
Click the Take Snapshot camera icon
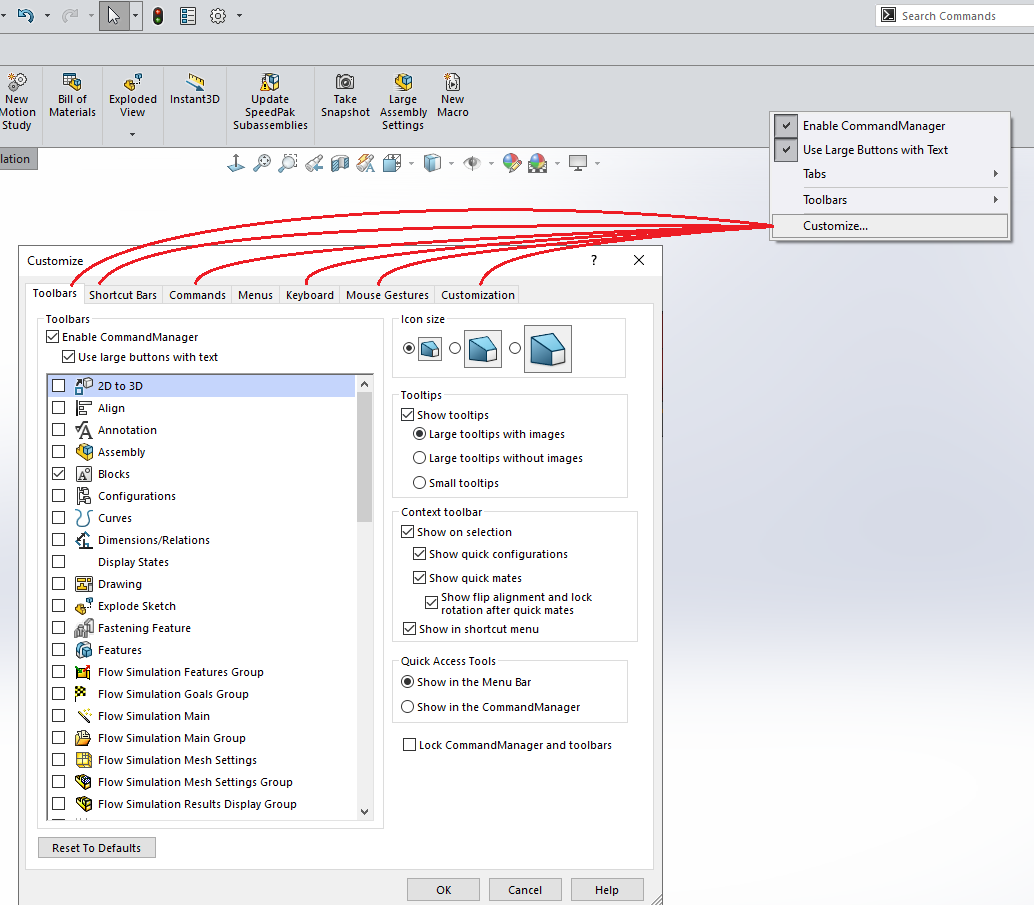[345, 83]
